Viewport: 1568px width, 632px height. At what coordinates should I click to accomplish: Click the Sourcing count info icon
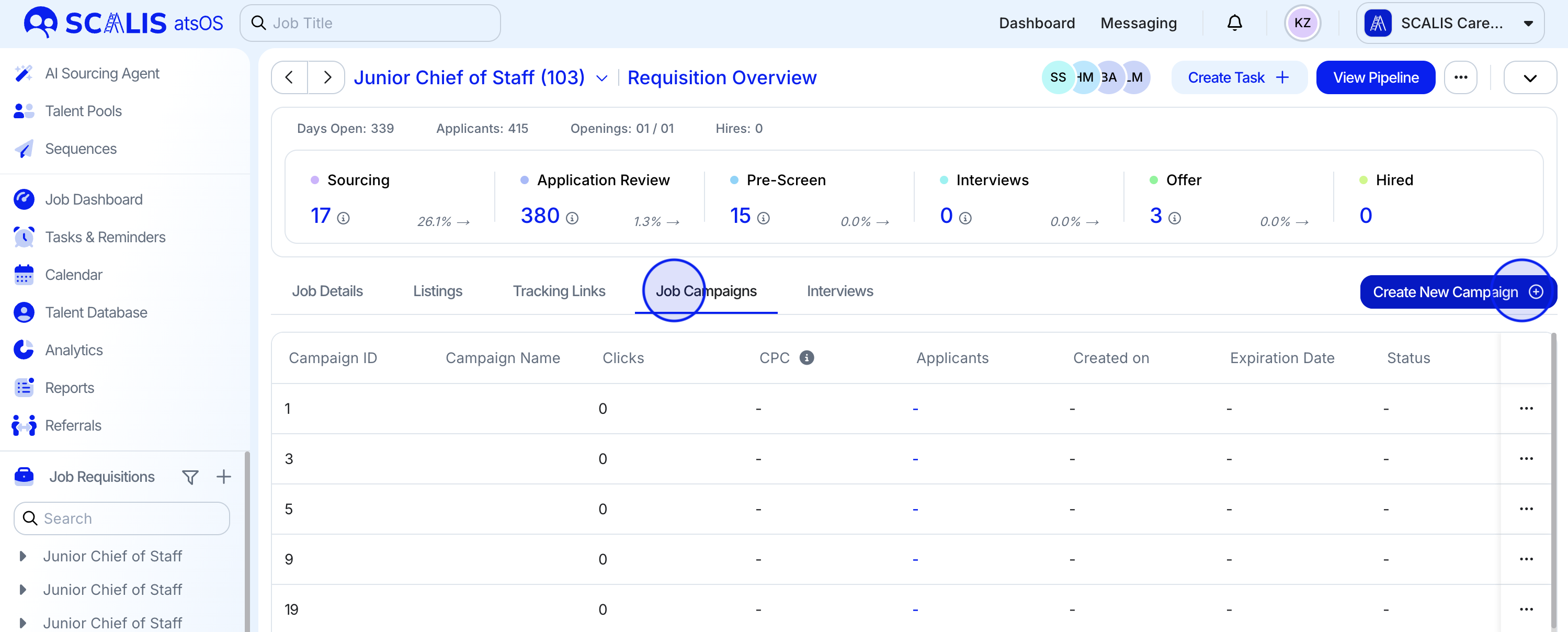coord(343,218)
